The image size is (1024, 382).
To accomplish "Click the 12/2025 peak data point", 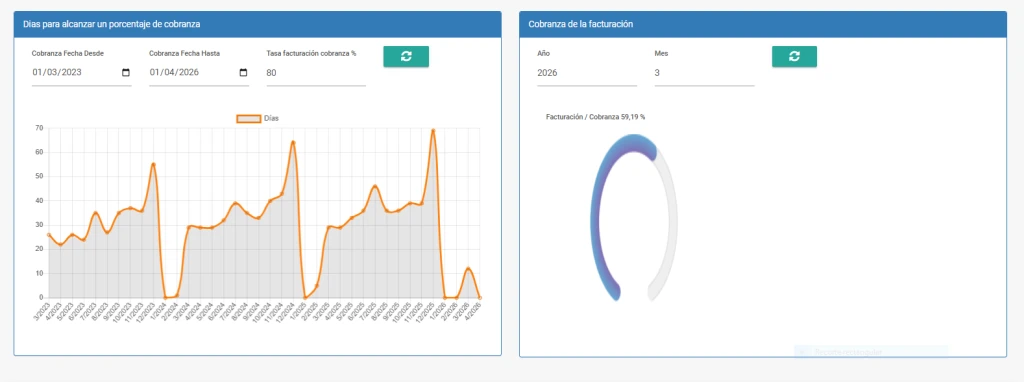I will click(433, 131).
